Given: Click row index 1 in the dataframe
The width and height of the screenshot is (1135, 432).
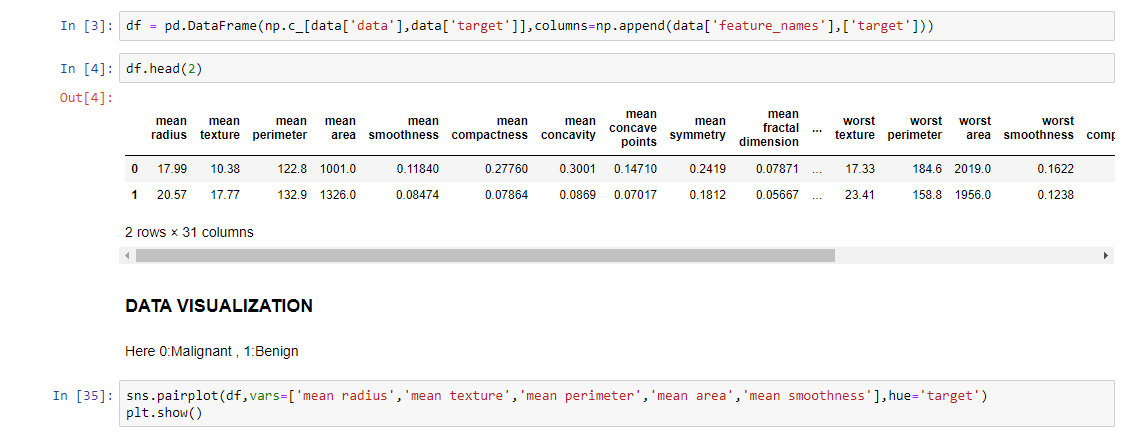Looking at the screenshot, I should pos(135,195).
